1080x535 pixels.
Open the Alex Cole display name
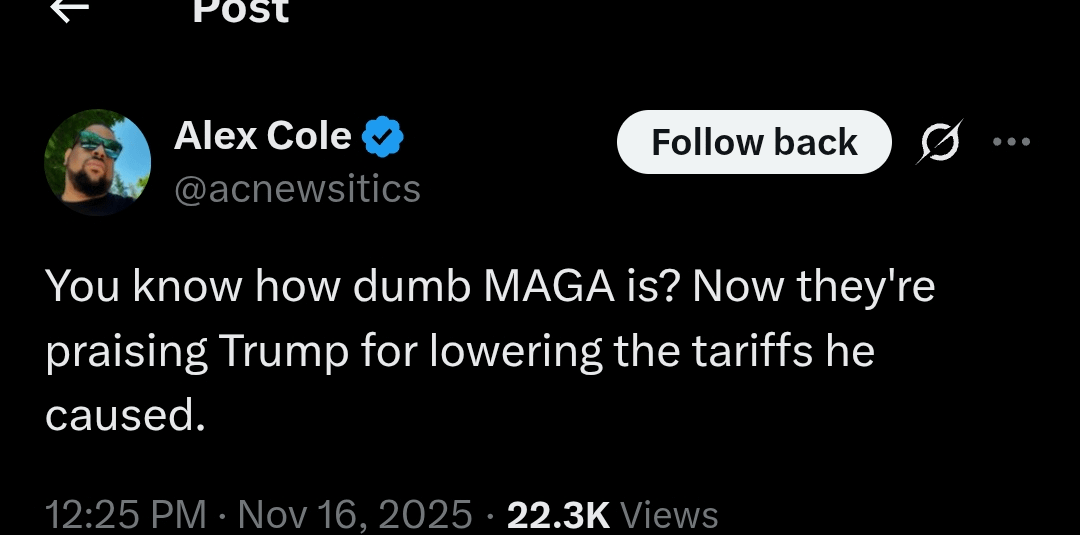click(263, 136)
